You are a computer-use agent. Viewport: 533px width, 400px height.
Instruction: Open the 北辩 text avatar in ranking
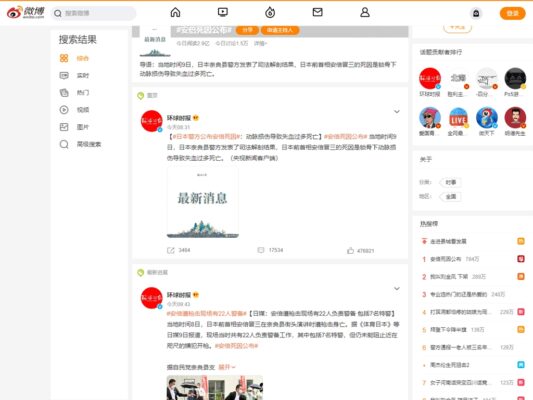(x=458, y=79)
